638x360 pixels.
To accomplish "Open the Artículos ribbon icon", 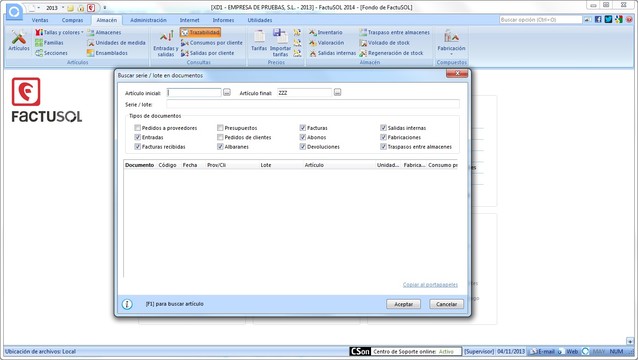I will (x=19, y=40).
